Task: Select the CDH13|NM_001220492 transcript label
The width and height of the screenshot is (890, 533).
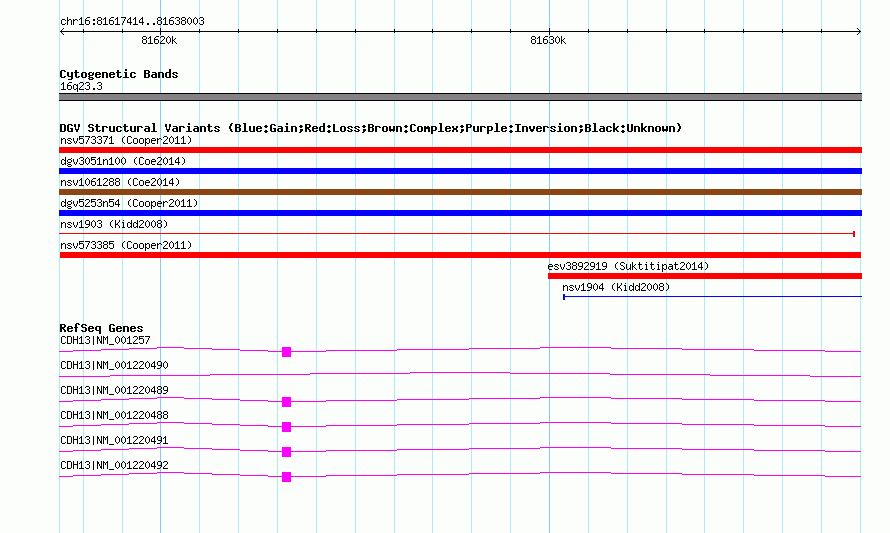Action: pyautogui.click(x=114, y=465)
